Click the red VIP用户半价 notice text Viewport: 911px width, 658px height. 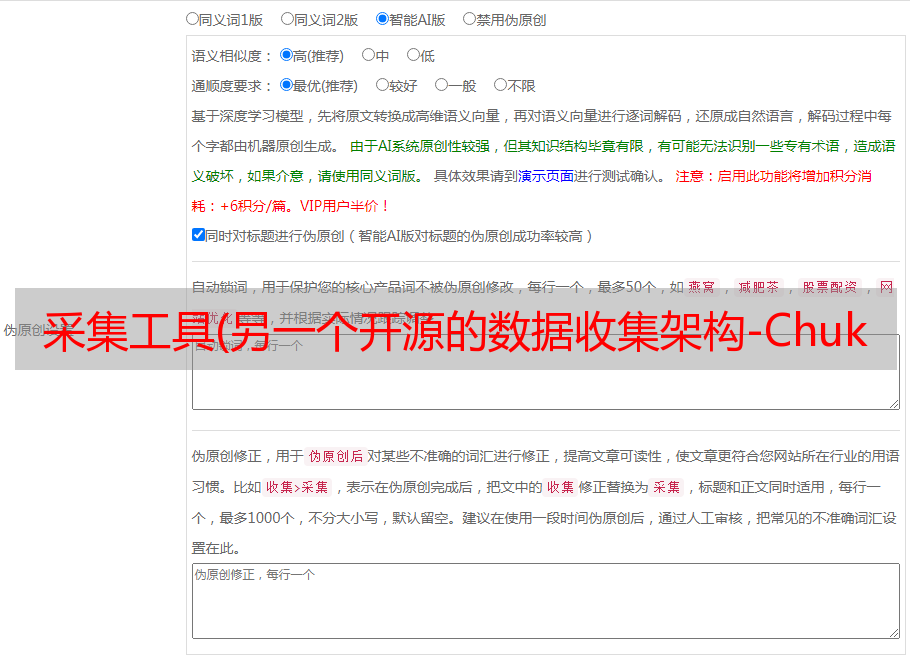coord(344,206)
